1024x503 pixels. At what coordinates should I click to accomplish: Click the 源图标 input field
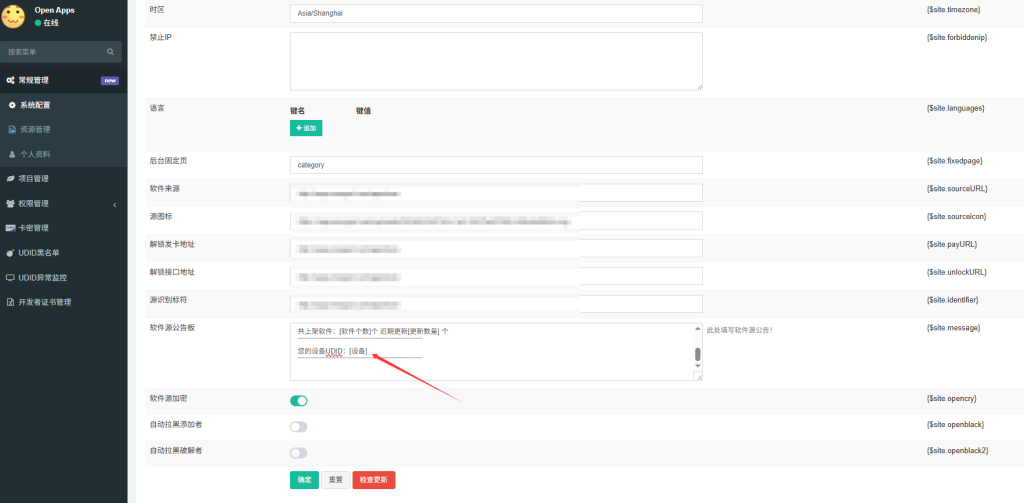point(496,221)
